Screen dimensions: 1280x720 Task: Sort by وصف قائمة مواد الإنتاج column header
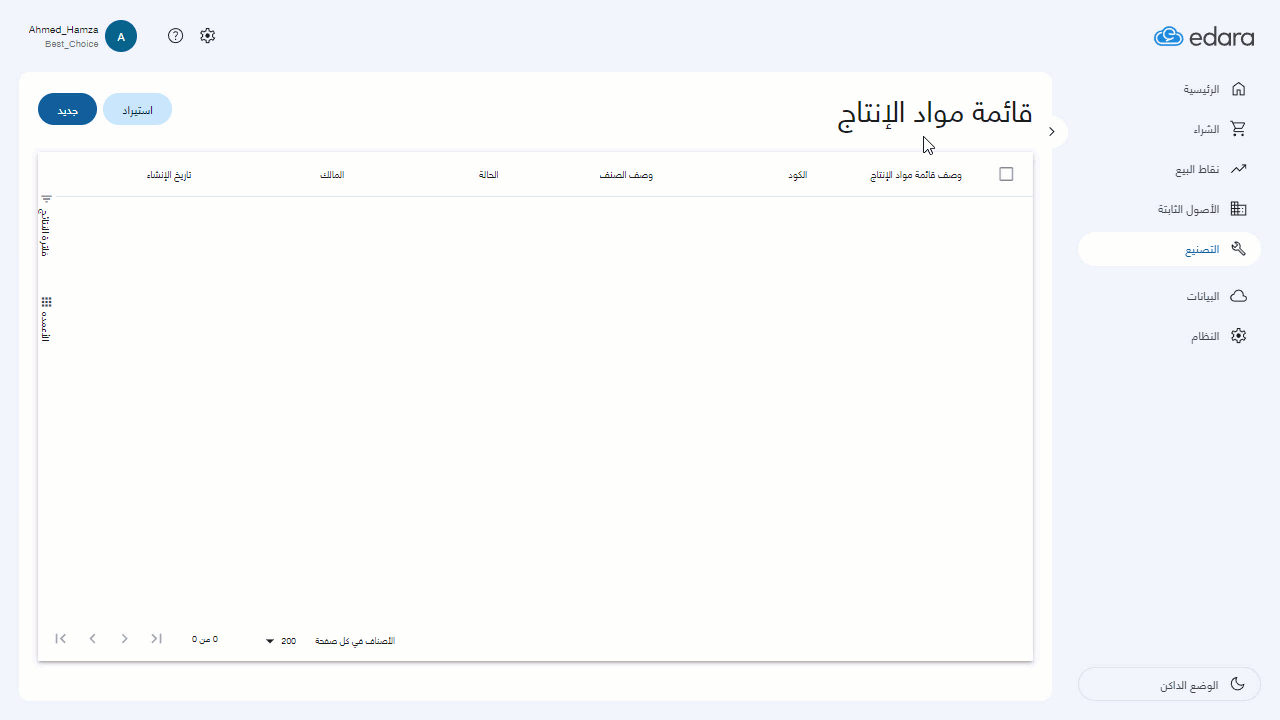(916, 175)
